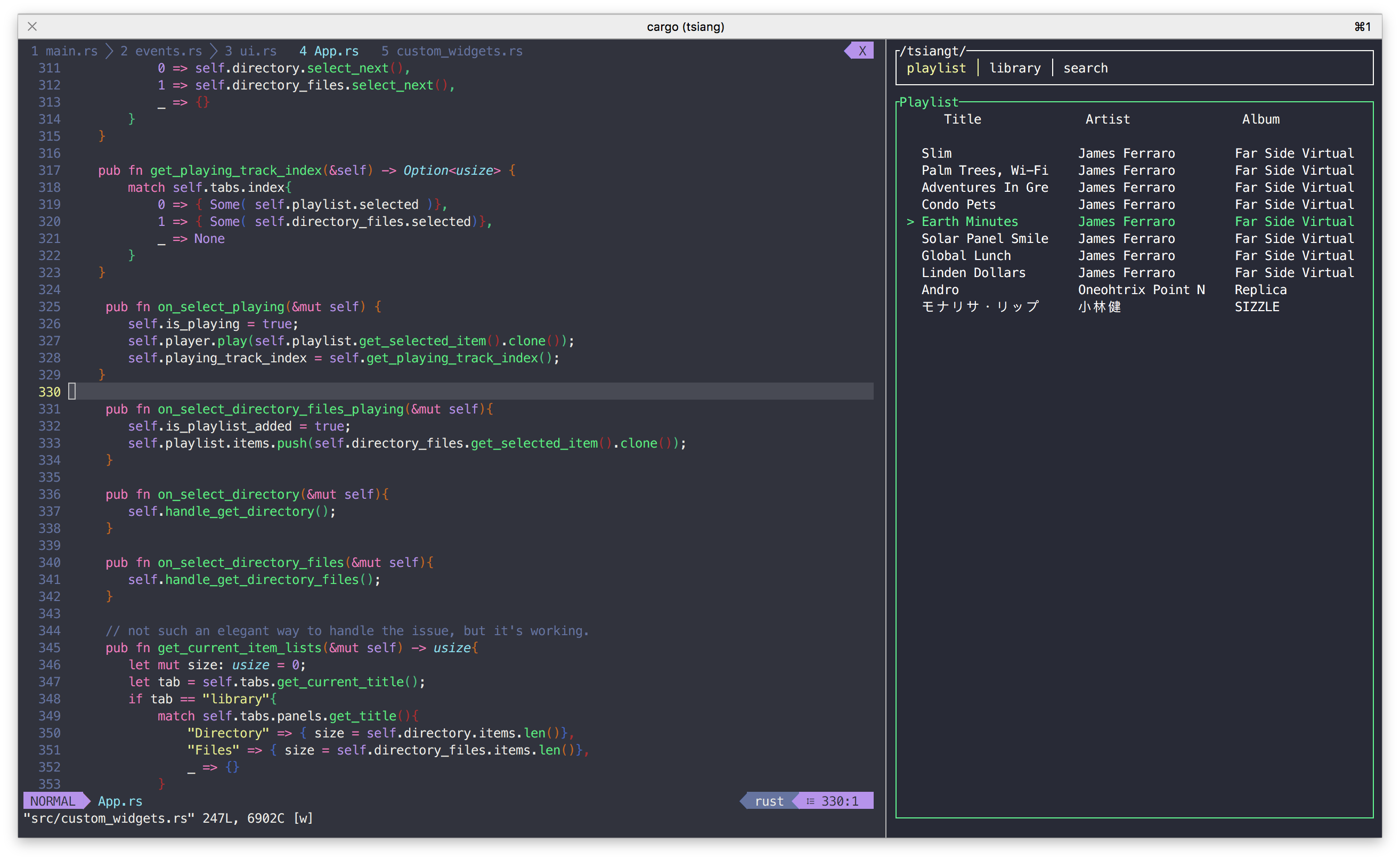Click the Playlist panel title
Viewport: 1400px width, 860px height.
click(928, 102)
